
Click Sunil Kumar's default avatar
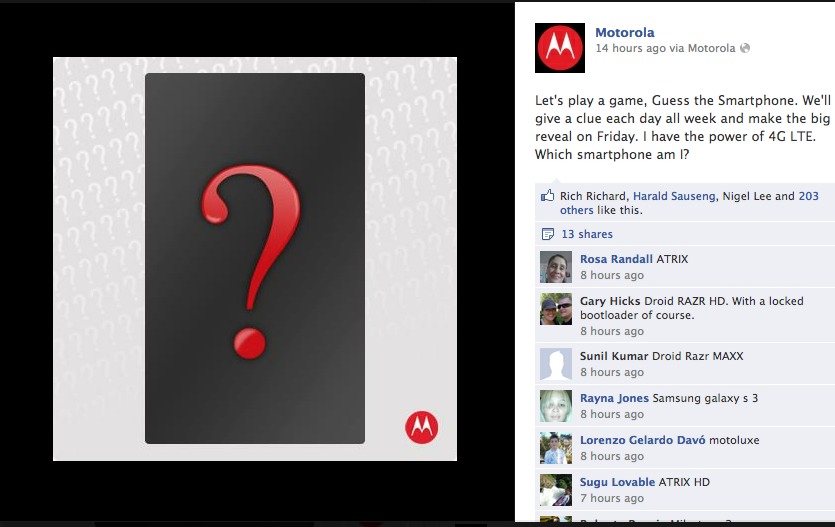tap(556, 364)
